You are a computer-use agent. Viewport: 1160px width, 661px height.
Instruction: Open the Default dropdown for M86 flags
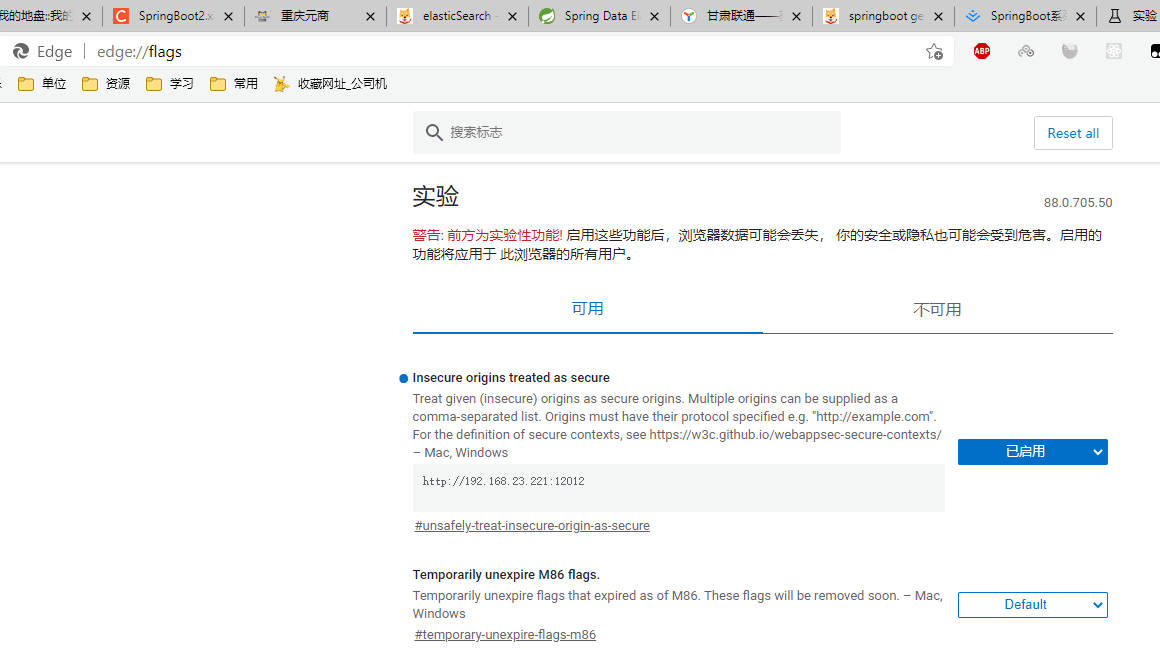click(x=1033, y=605)
